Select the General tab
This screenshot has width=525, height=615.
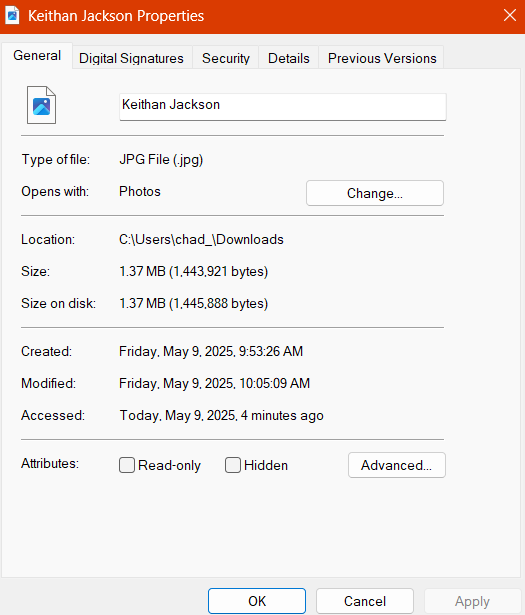pyautogui.click(x=37, y=56)
